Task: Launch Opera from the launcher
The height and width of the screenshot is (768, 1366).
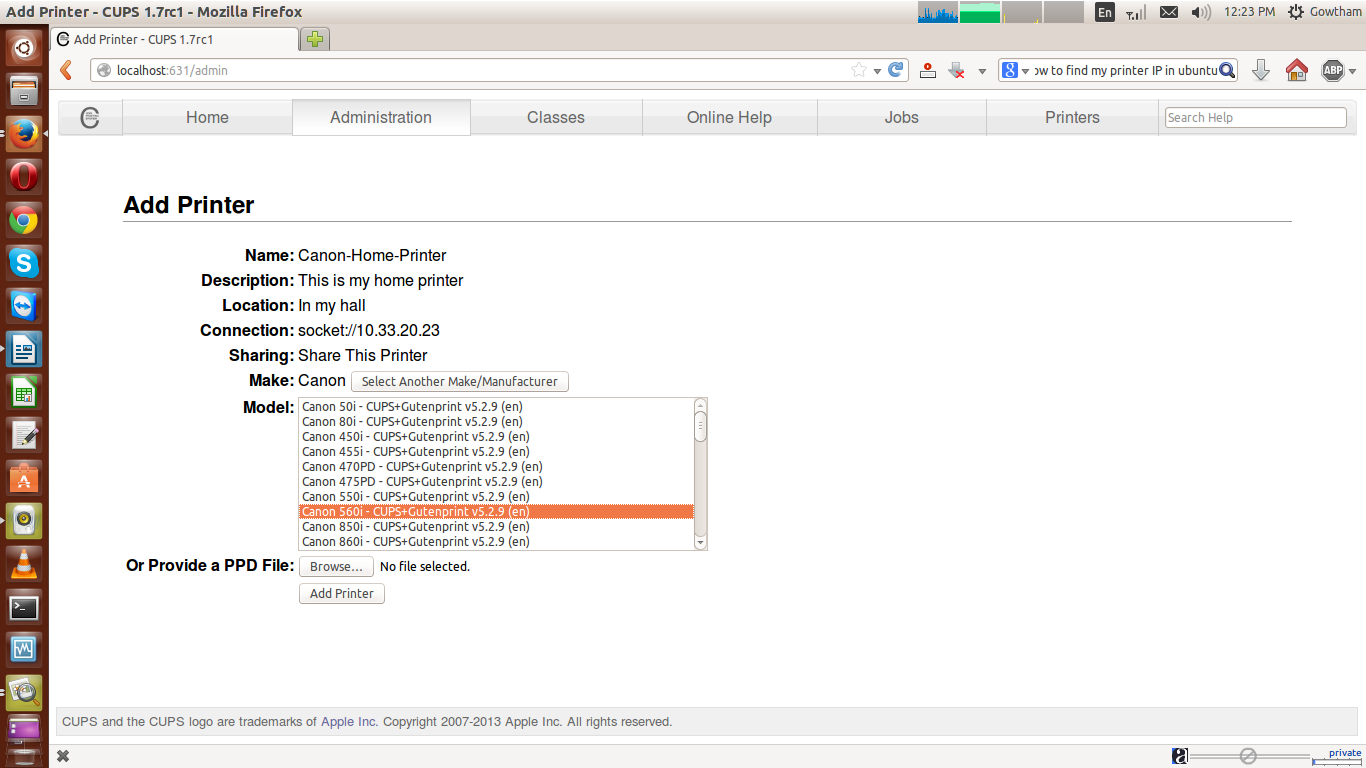Action: (24, 177)
